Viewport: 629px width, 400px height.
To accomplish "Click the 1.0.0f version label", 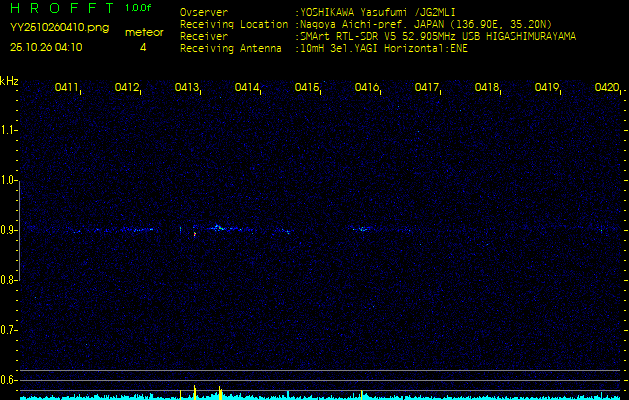I will (x=139, y=8).
